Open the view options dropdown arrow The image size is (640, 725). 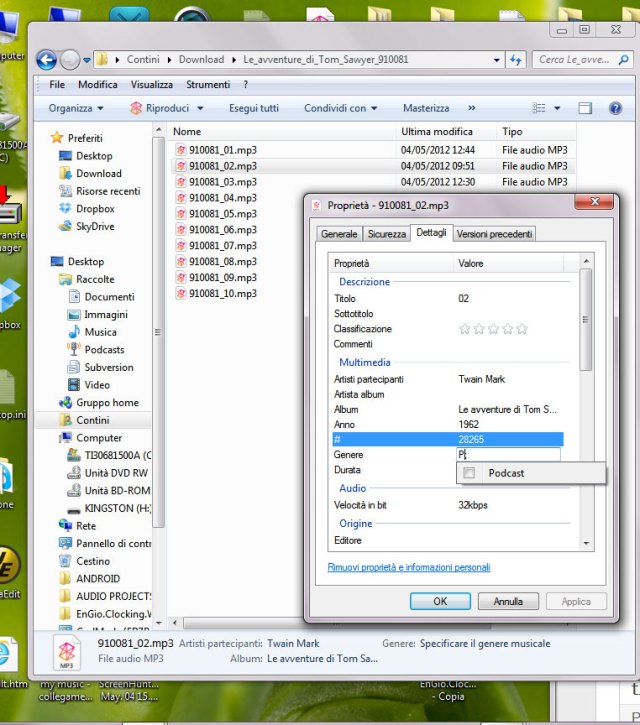pyautogui.click(x=559, y=108)
